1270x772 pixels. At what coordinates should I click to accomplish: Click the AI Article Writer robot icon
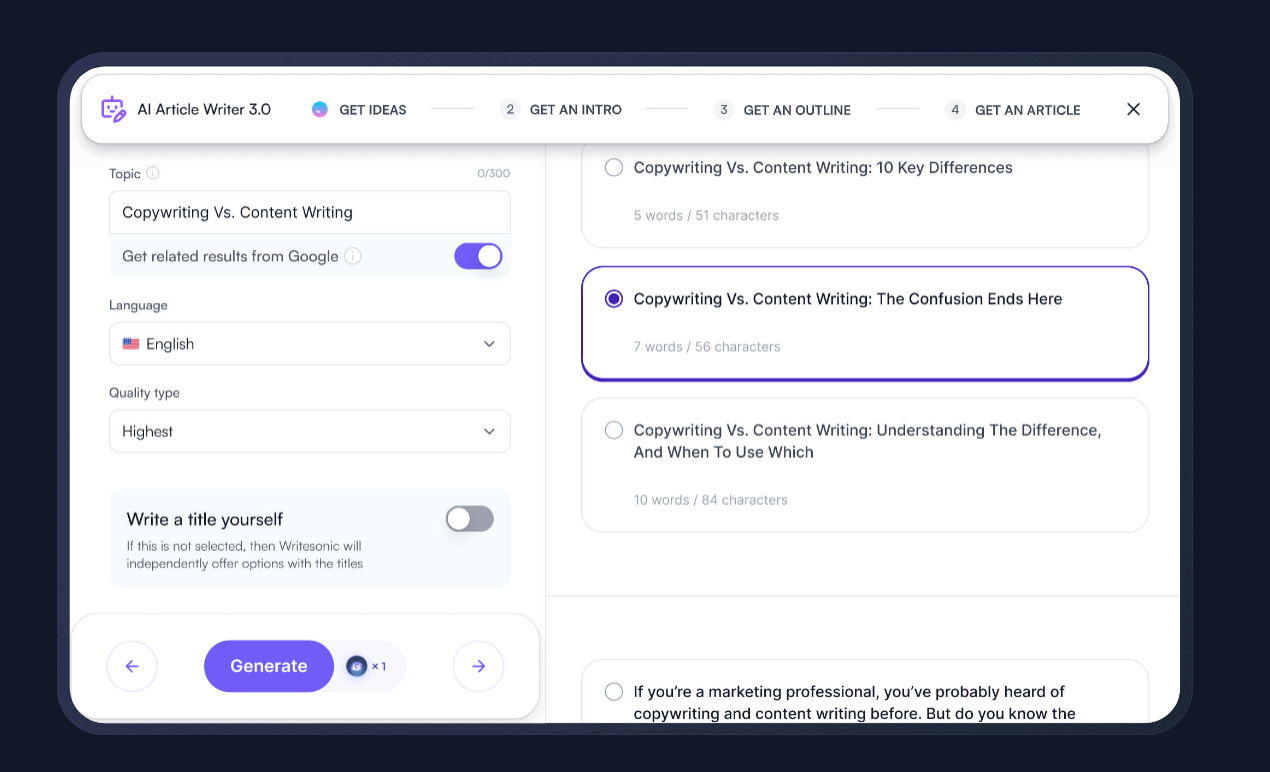coord(113,109)
